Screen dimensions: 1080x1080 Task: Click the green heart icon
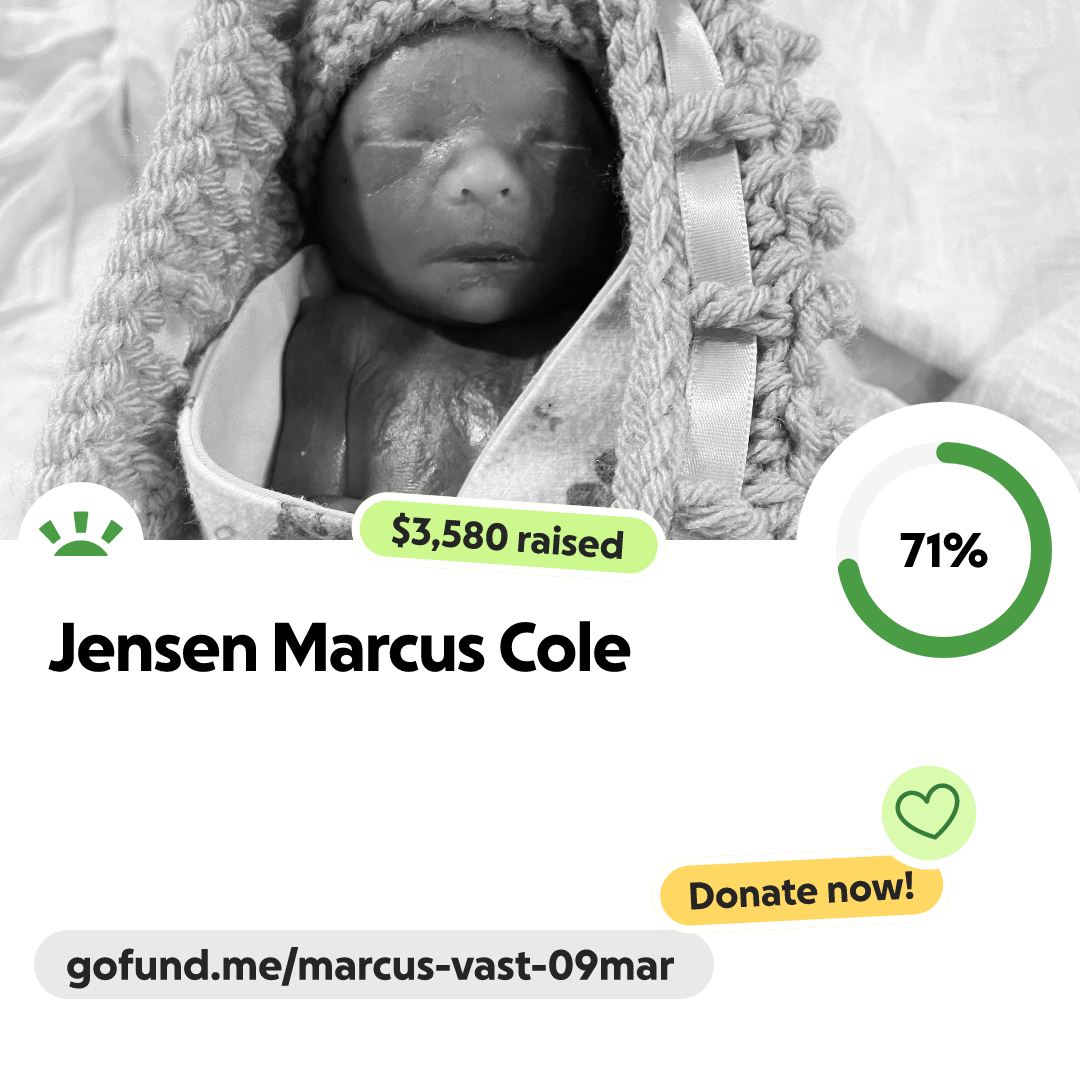coord(928,811)
